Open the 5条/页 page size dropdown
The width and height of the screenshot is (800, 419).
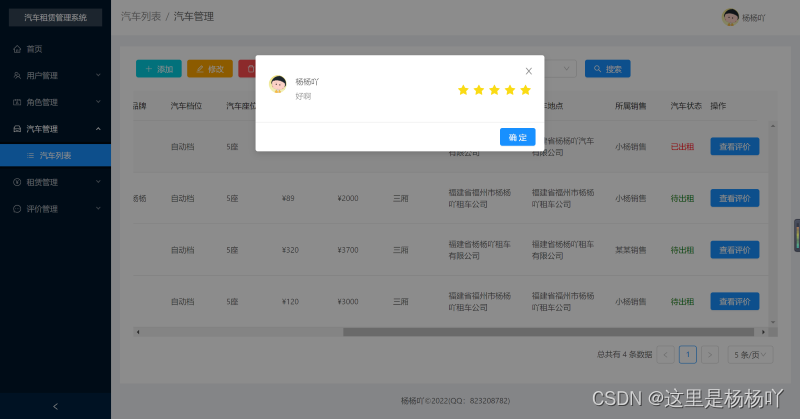(750, 354)
